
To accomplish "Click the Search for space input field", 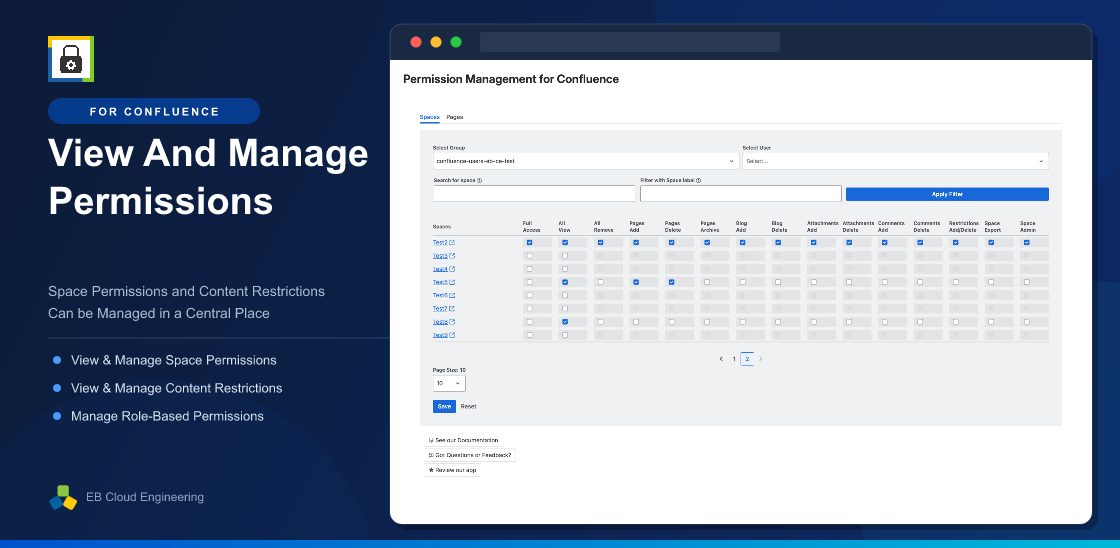I will (x=534, y=194).
